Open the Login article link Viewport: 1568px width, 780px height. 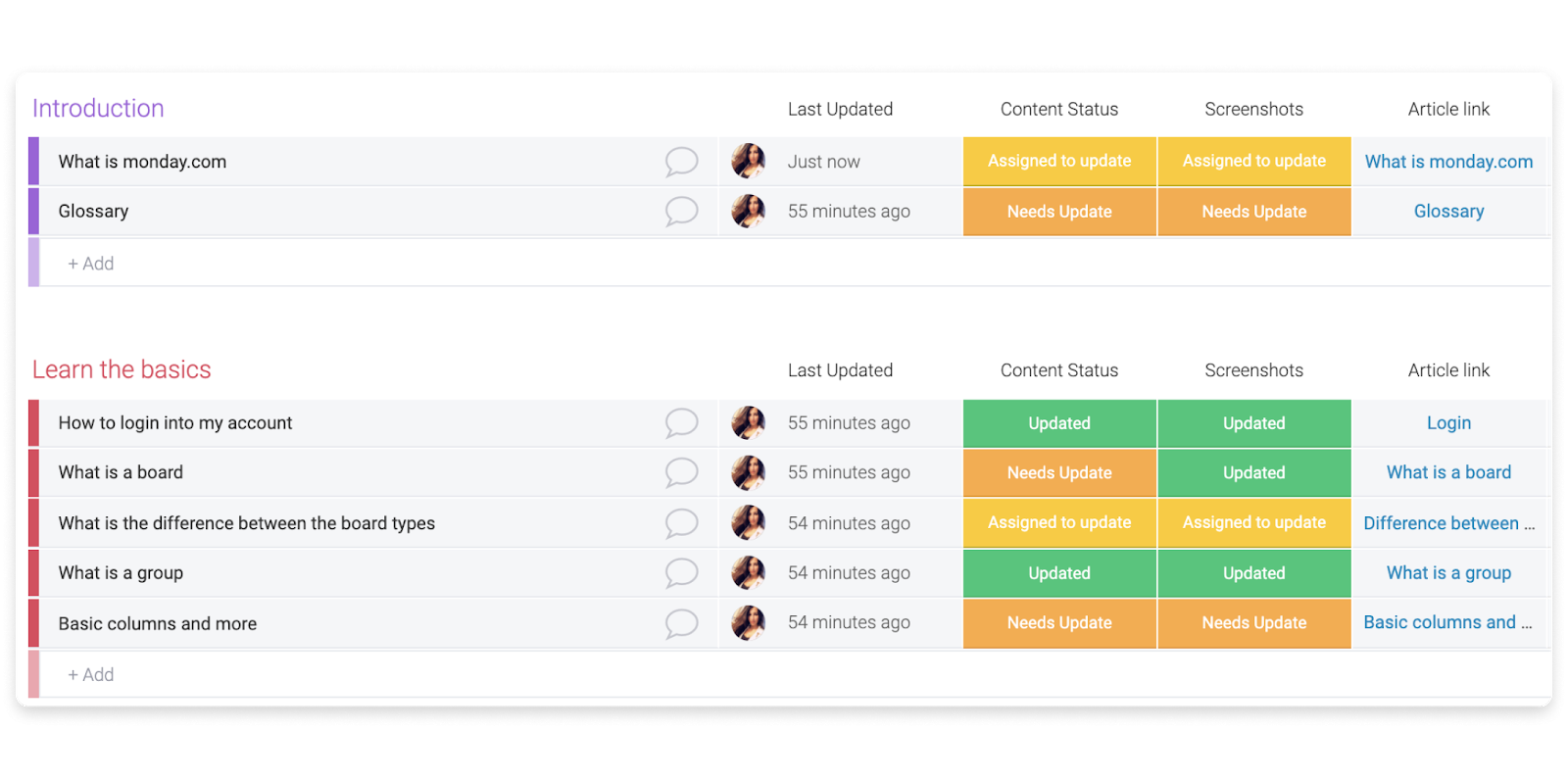pyautogui.click(x=1448, y=422)
